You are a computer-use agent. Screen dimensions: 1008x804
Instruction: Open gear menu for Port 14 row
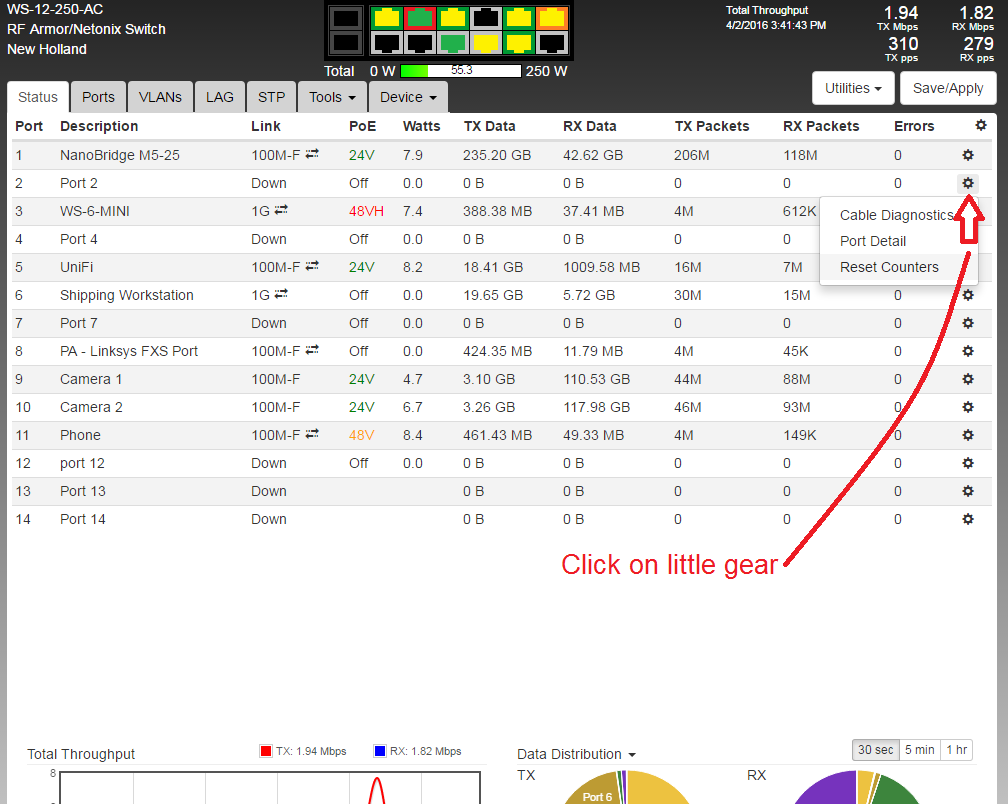pos(967,519)
